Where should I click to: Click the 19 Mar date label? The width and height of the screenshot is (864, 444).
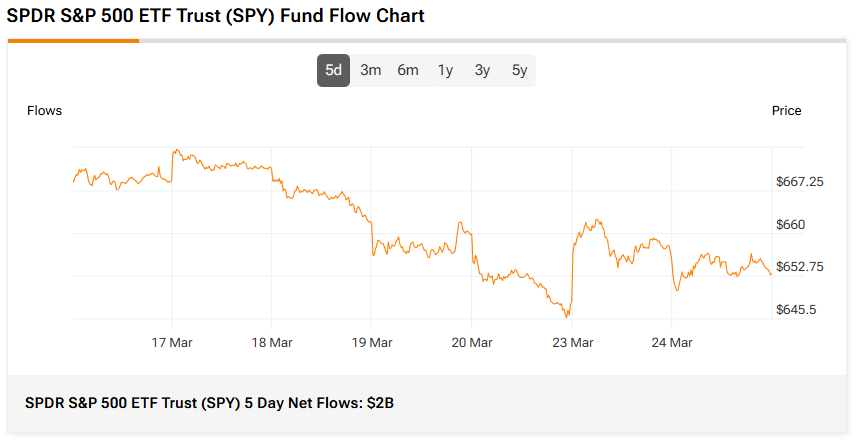pyautogui.click(x=372, y=343)
